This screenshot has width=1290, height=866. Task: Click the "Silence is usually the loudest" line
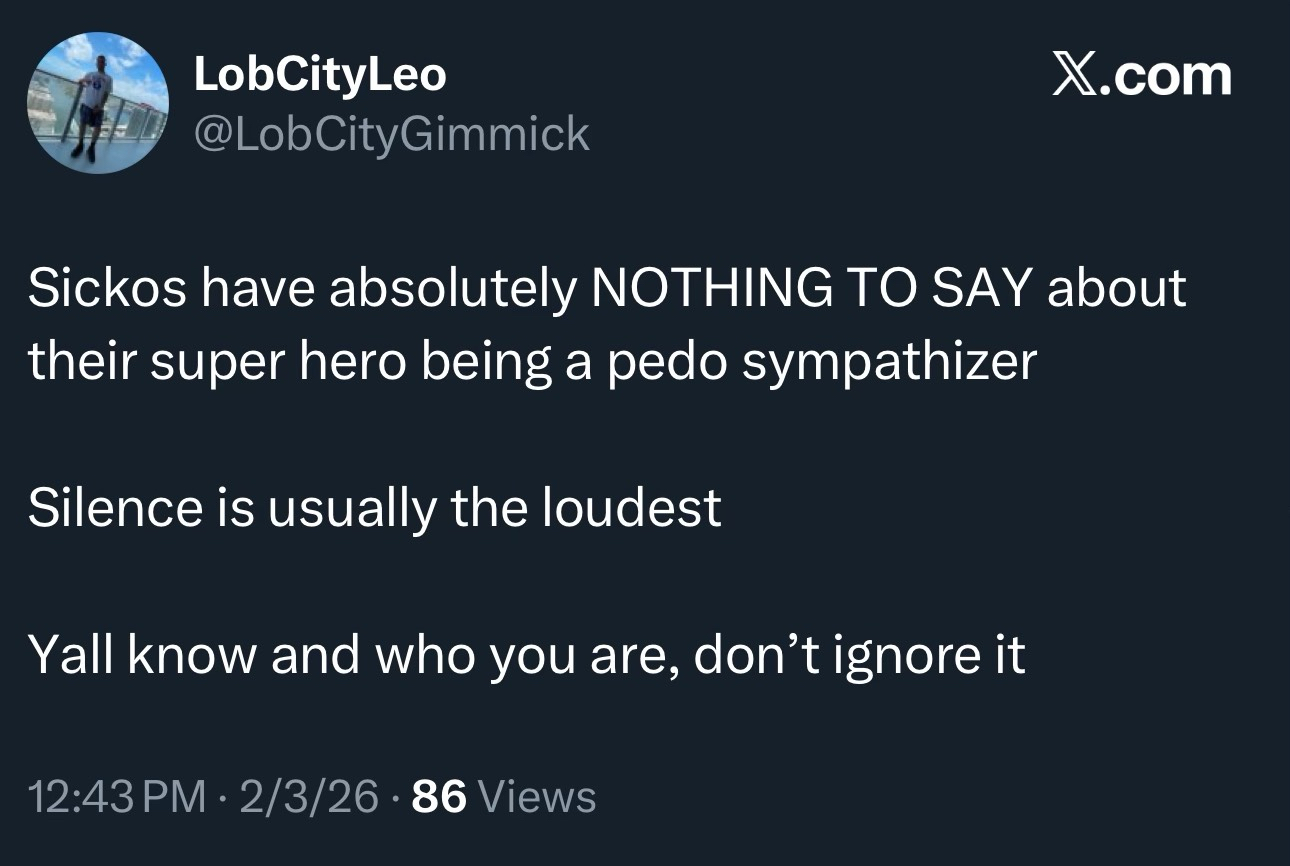pyautogui.click(x=375, y=508)
